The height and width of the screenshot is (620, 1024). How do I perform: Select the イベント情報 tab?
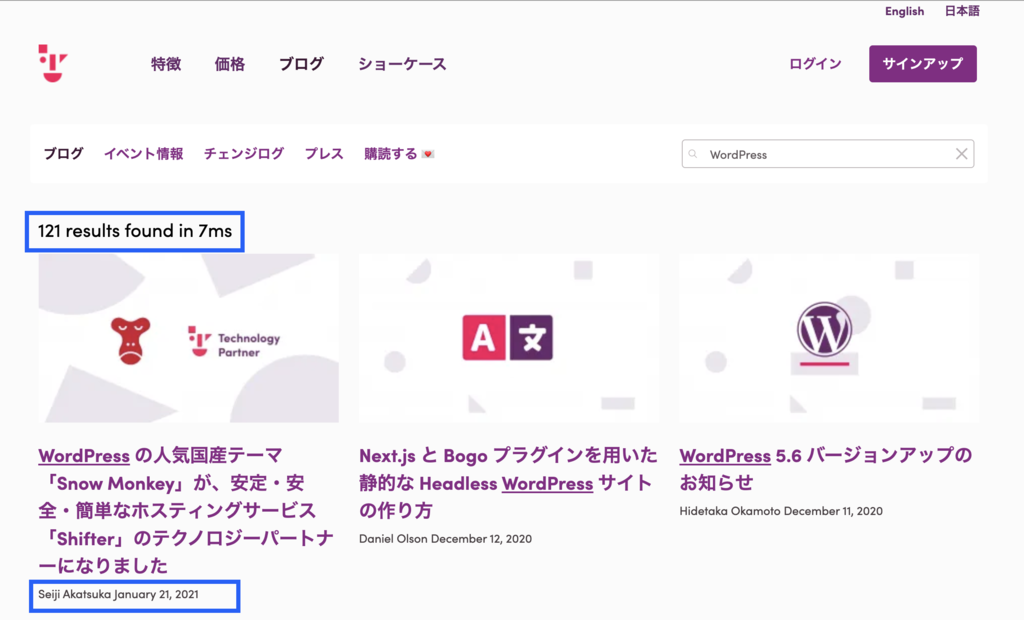[144, 154]
